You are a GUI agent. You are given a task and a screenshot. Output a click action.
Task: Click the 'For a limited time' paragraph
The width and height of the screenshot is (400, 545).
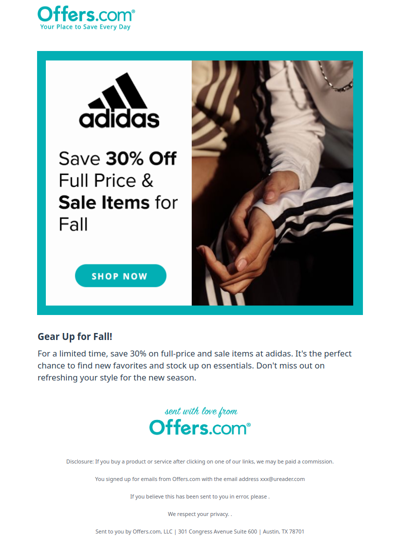click(x=194, y=366)
